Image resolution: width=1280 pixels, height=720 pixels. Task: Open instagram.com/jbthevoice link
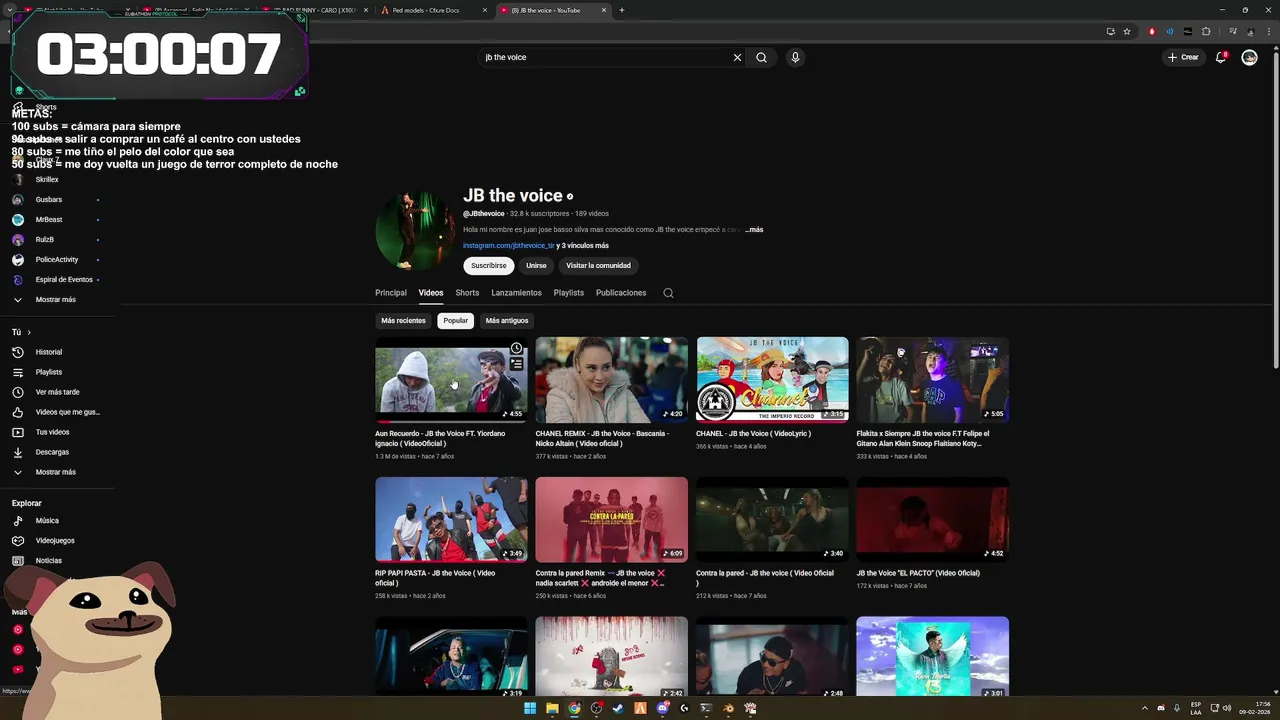[x=508, y=246]
